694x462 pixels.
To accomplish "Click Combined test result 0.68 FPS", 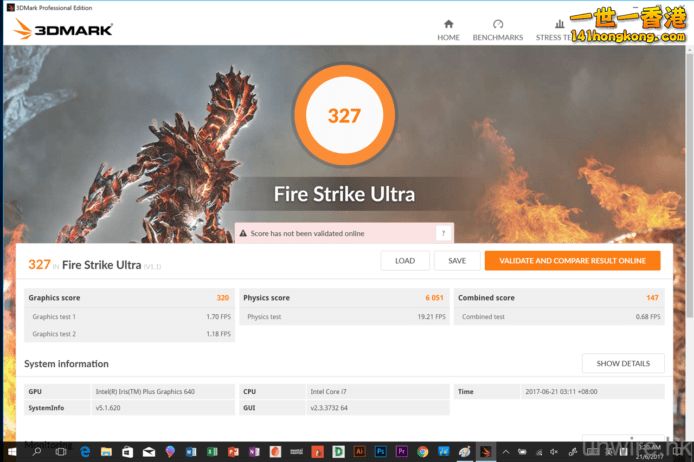I will tap(648, 316).
